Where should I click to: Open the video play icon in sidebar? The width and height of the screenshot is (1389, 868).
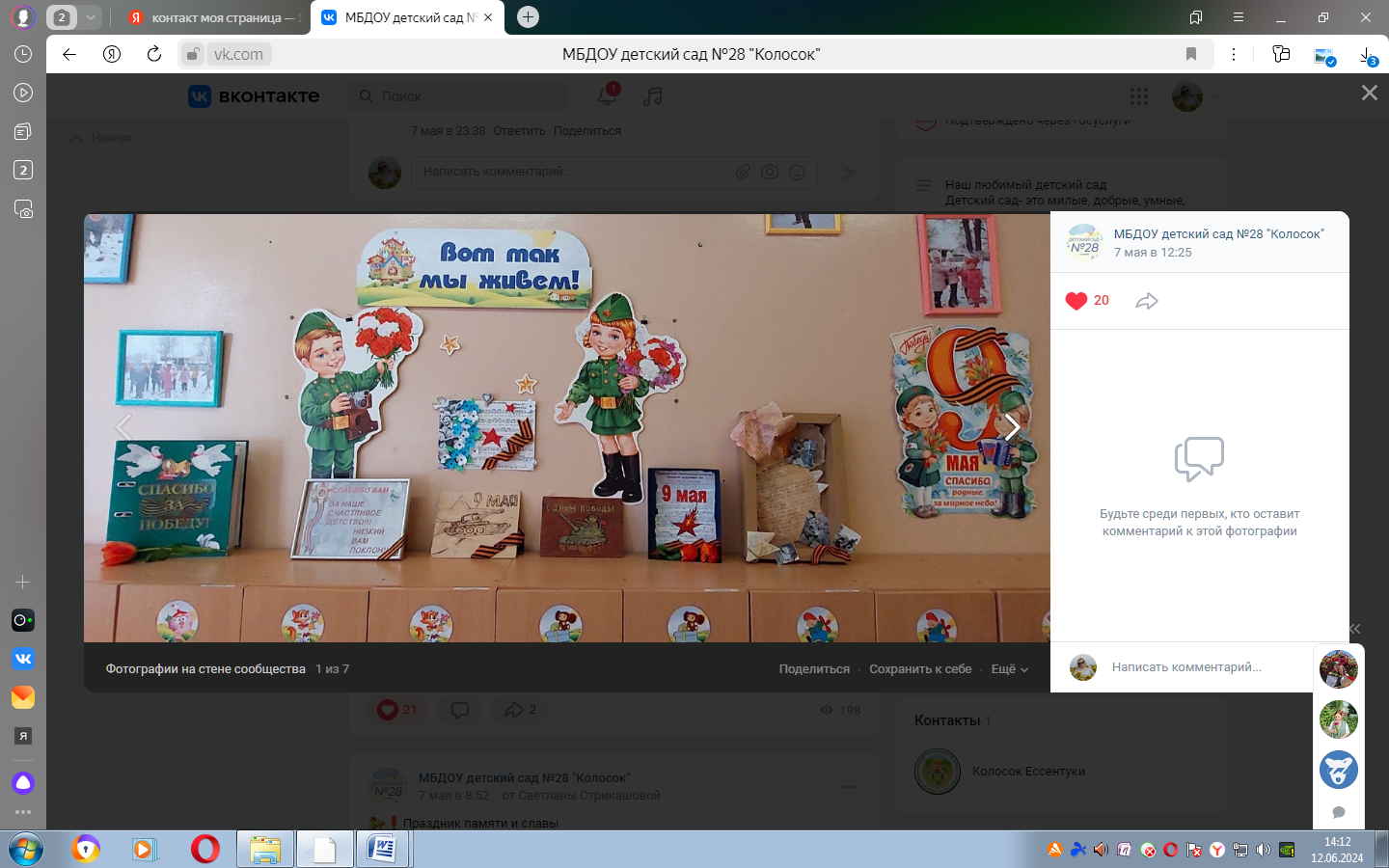(23, 93)
